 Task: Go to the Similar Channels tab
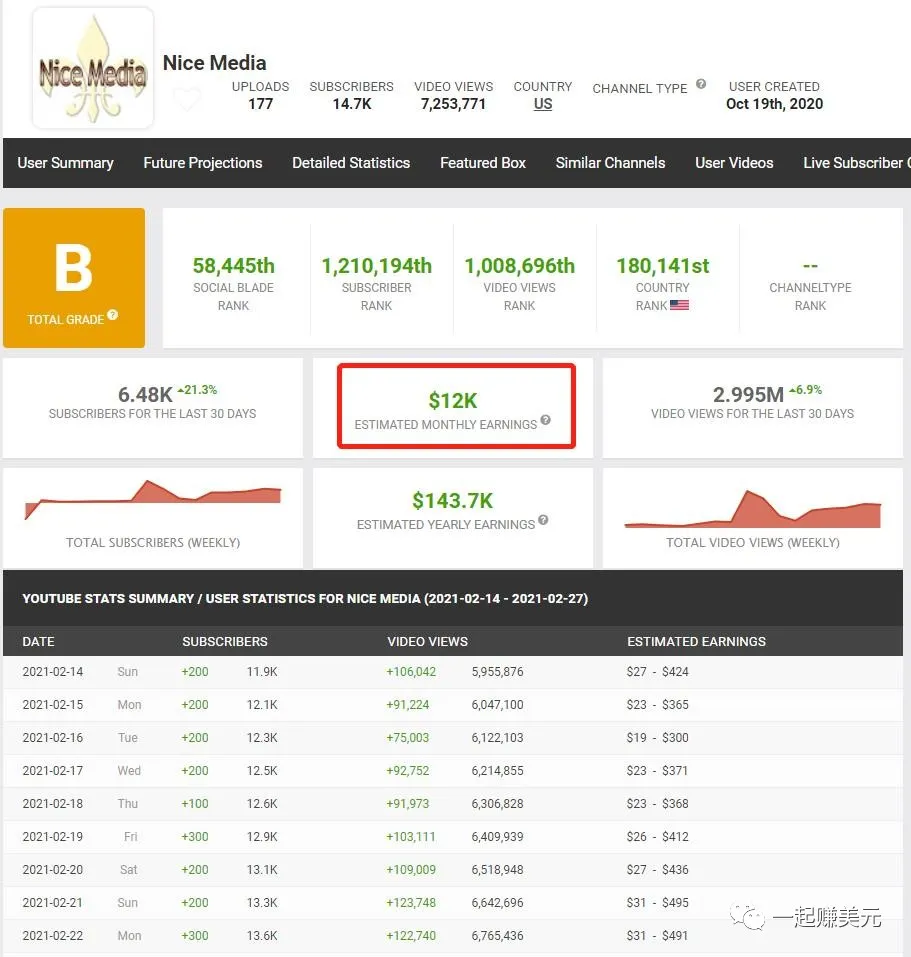point(610,163)
